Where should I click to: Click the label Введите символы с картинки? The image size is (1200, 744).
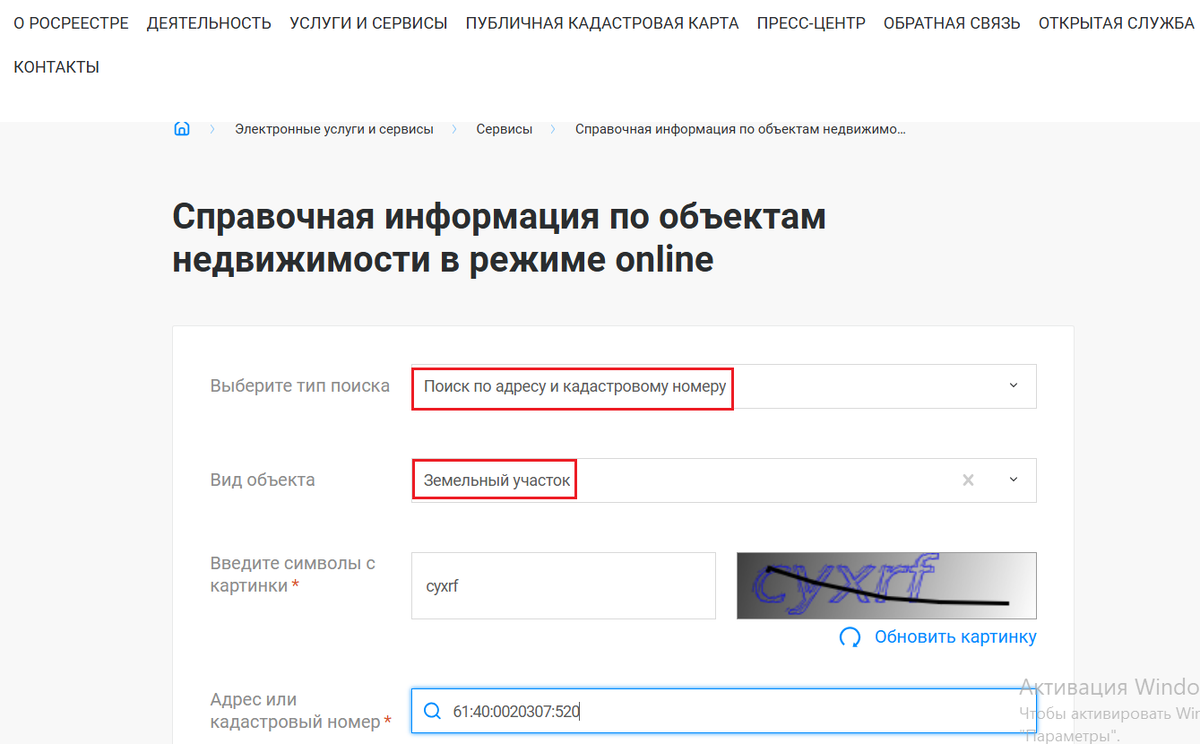coord(293,574)
